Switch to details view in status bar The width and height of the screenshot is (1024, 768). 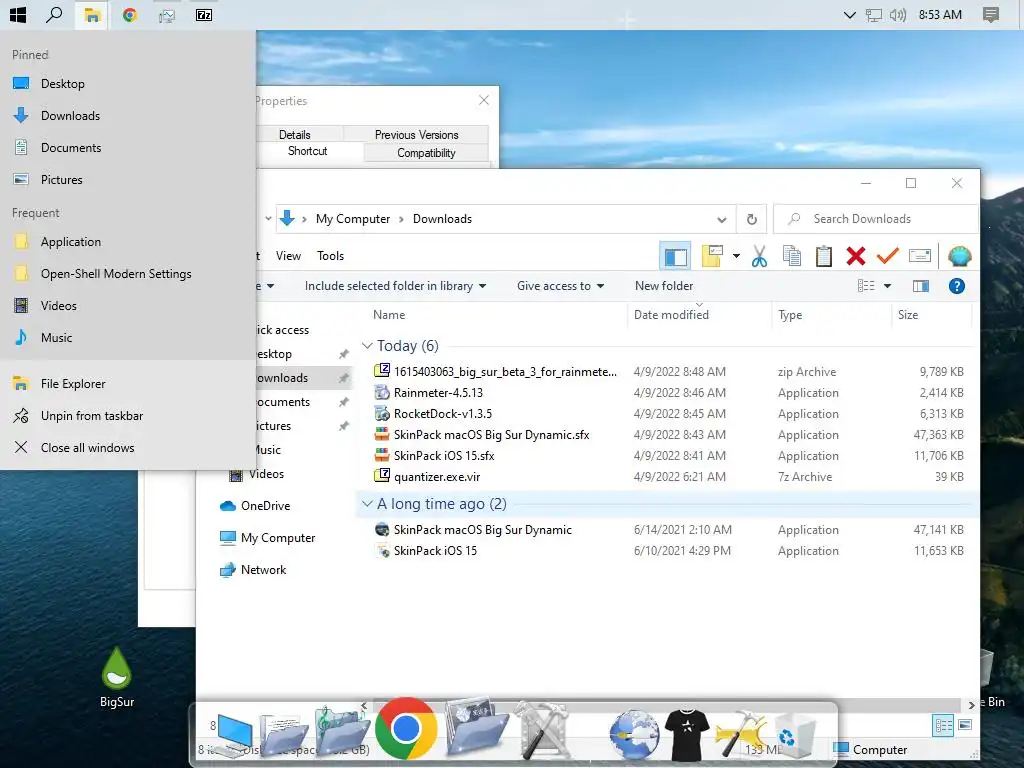tap(943, 726)
